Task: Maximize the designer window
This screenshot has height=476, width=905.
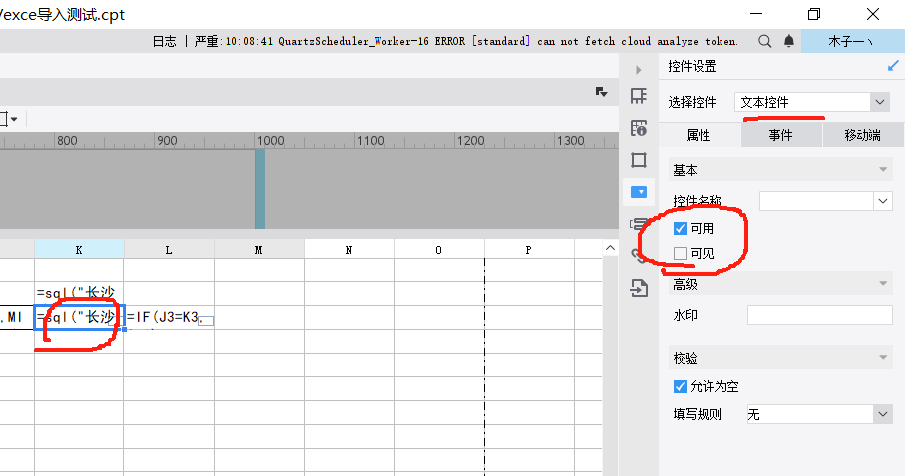Action: click(x=814, y=14)
